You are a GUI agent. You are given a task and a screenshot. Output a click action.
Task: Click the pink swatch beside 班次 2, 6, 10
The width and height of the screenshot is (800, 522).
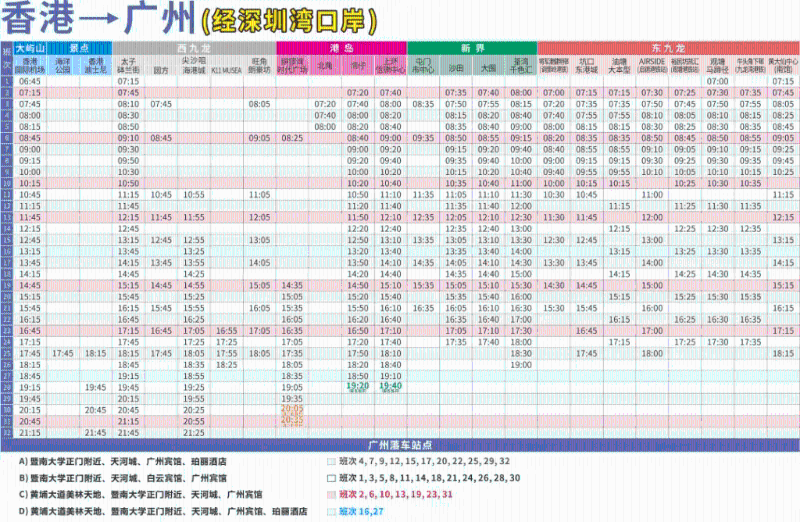tap(332, 495)
